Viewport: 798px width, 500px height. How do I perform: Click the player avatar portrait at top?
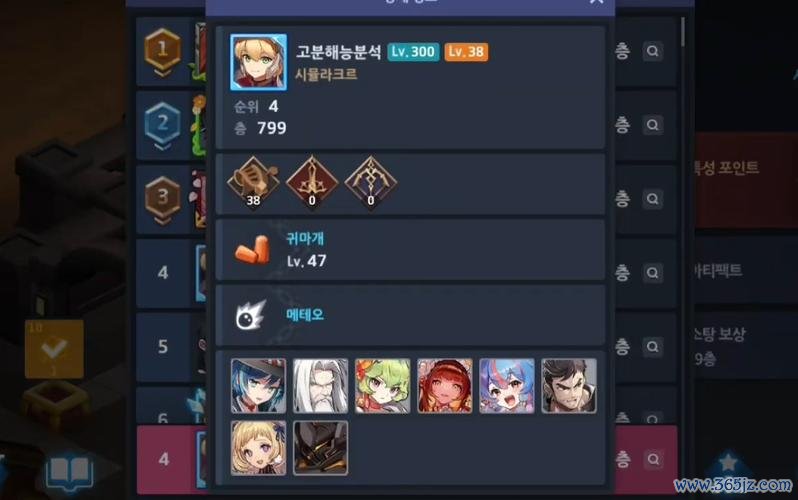click(x=259, y=62)
